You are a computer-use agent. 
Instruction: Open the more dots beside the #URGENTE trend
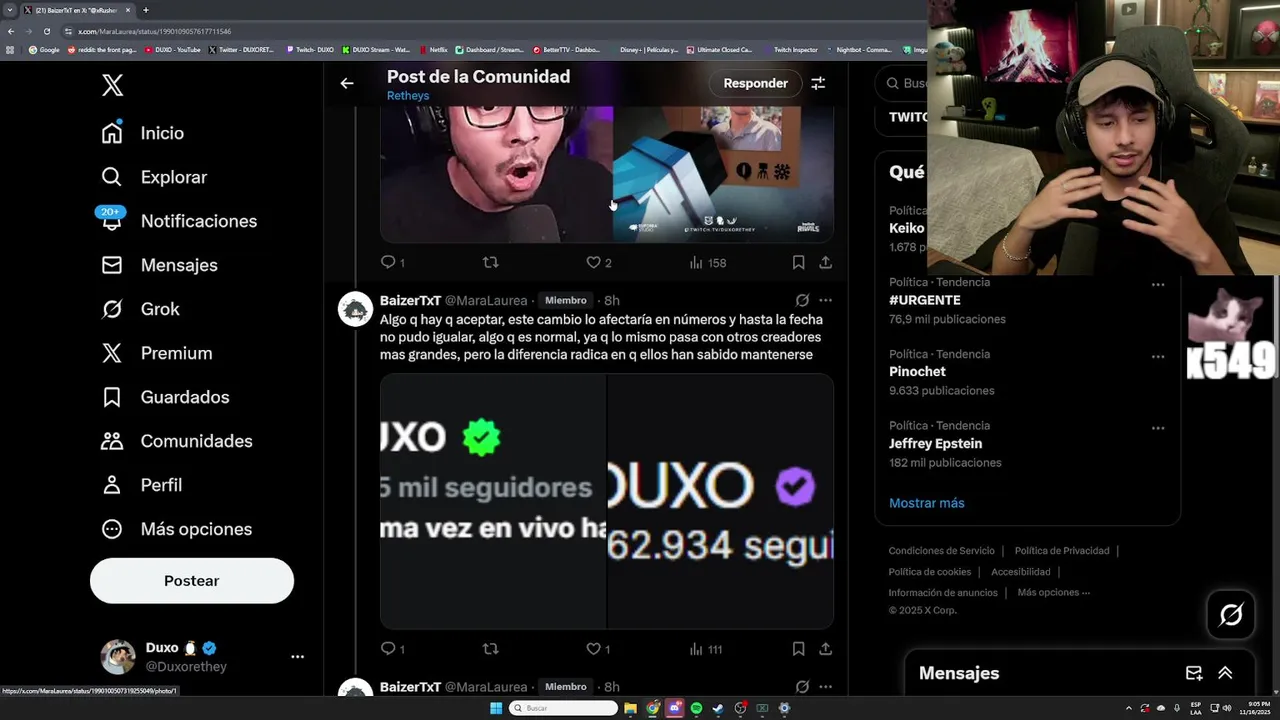pos(1158,285)
